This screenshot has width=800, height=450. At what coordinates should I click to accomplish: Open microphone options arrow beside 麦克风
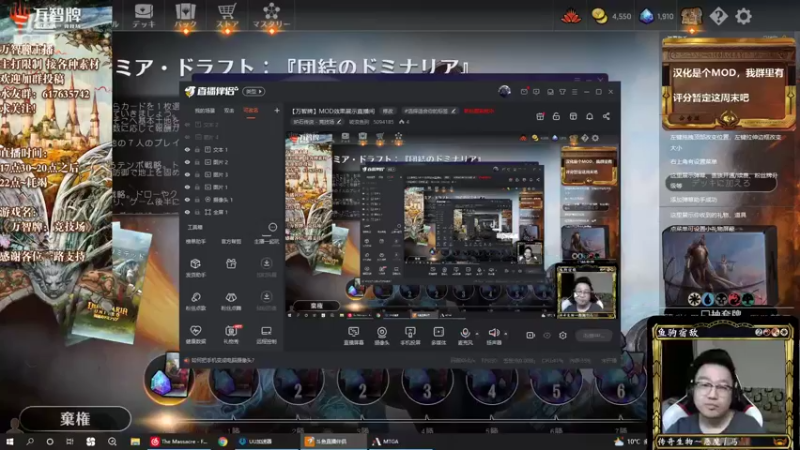(x=477, y=334)
